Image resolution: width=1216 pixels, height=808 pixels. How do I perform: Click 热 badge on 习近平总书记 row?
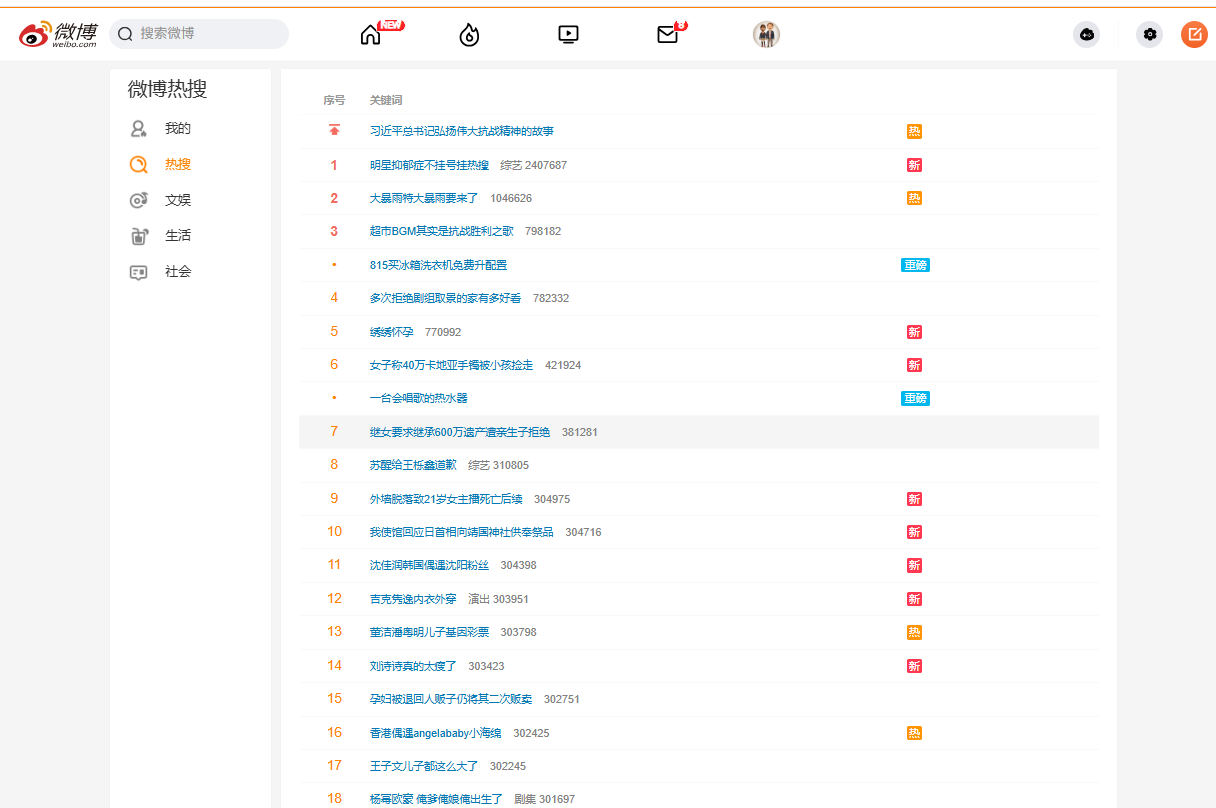coord(914,131)
